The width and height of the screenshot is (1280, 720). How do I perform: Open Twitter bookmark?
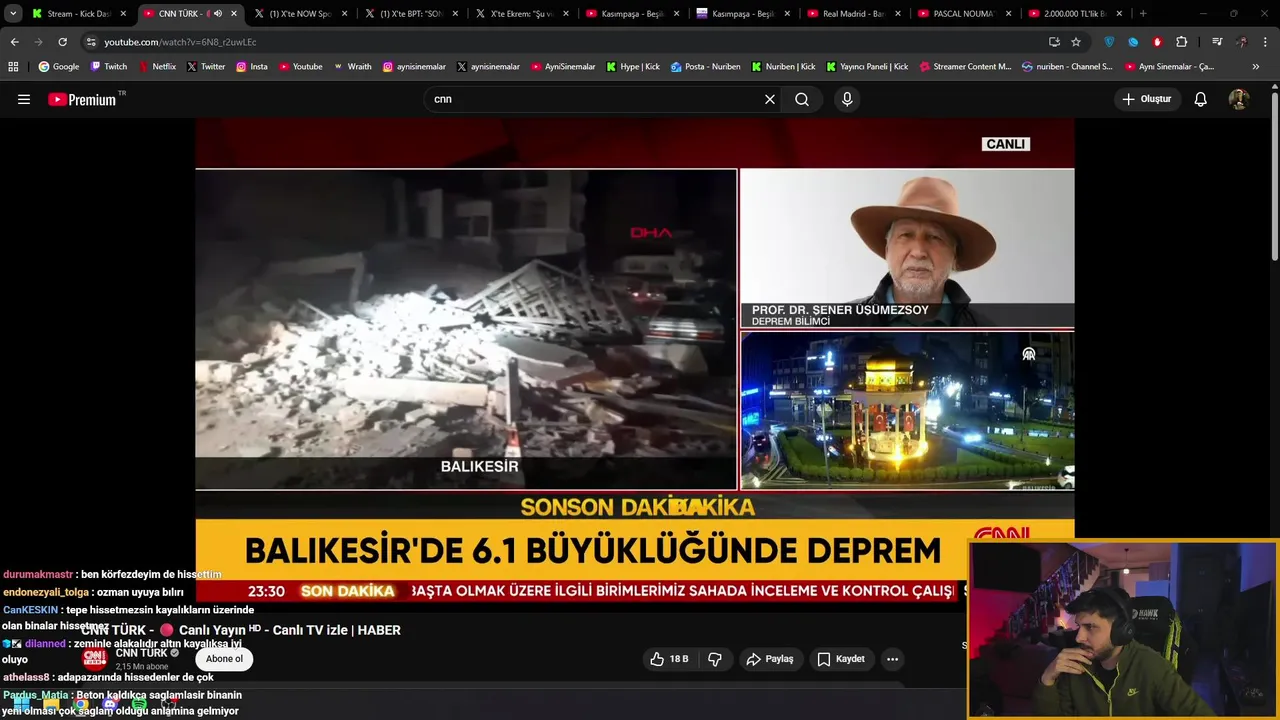click(206, 66)
